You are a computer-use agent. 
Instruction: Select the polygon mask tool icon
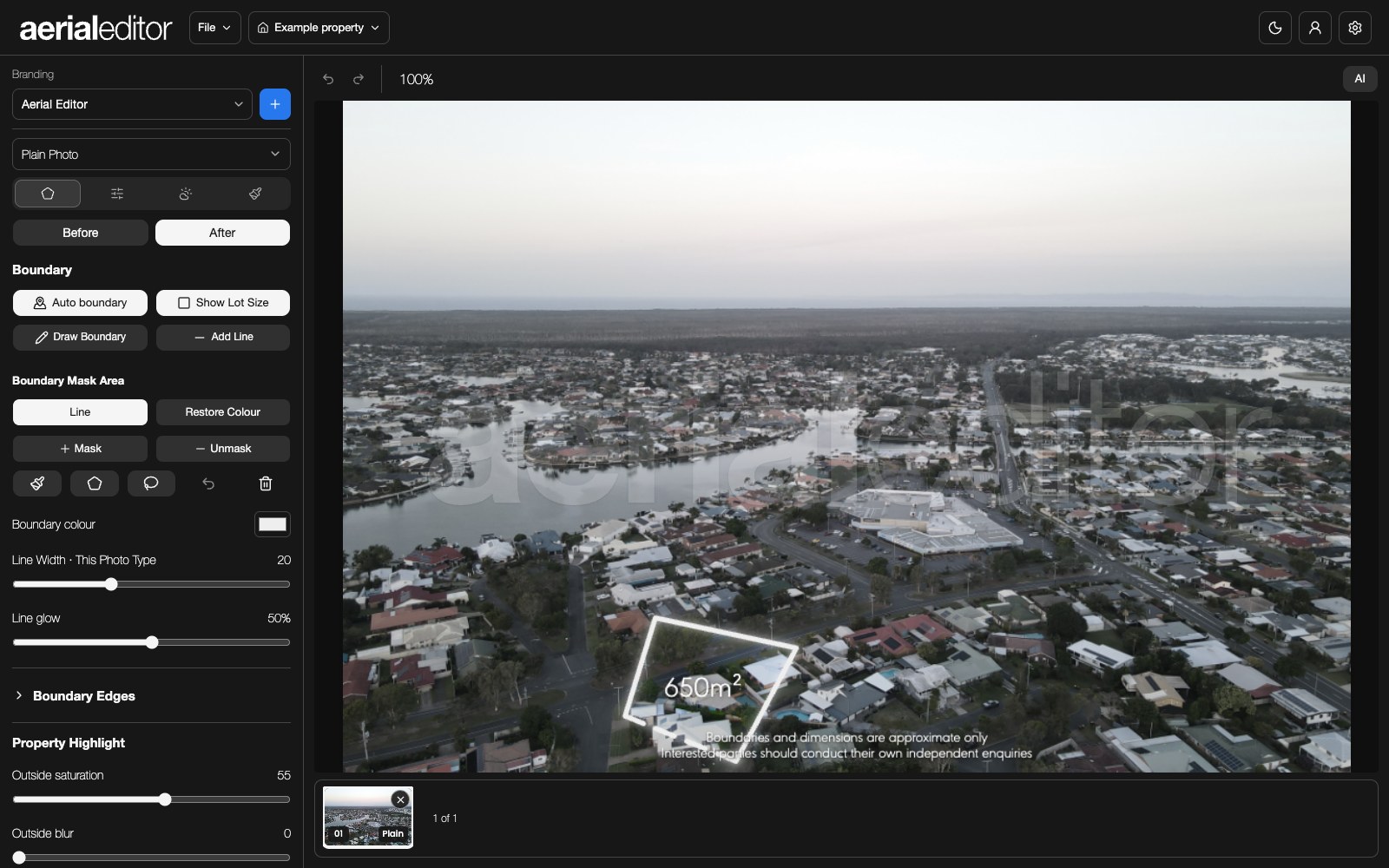click(95, 483)
